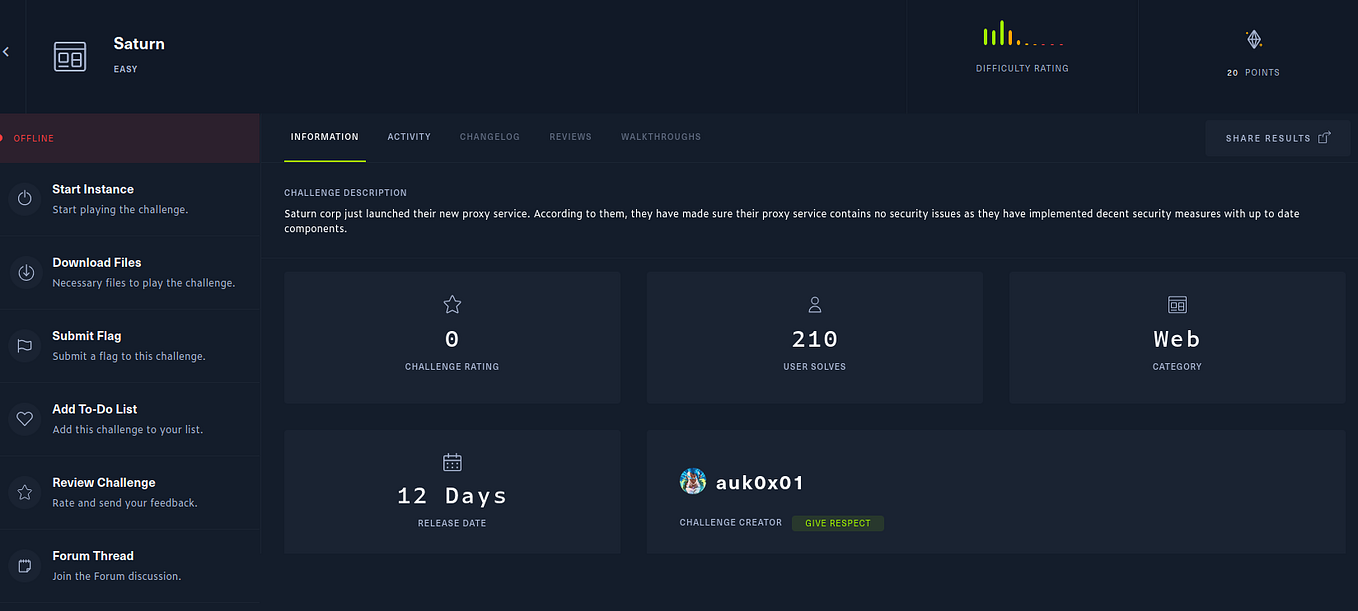1358x611 pixels.
Task: View the Reviews tab
Action: pyautogui.click(x=570, y=137)
